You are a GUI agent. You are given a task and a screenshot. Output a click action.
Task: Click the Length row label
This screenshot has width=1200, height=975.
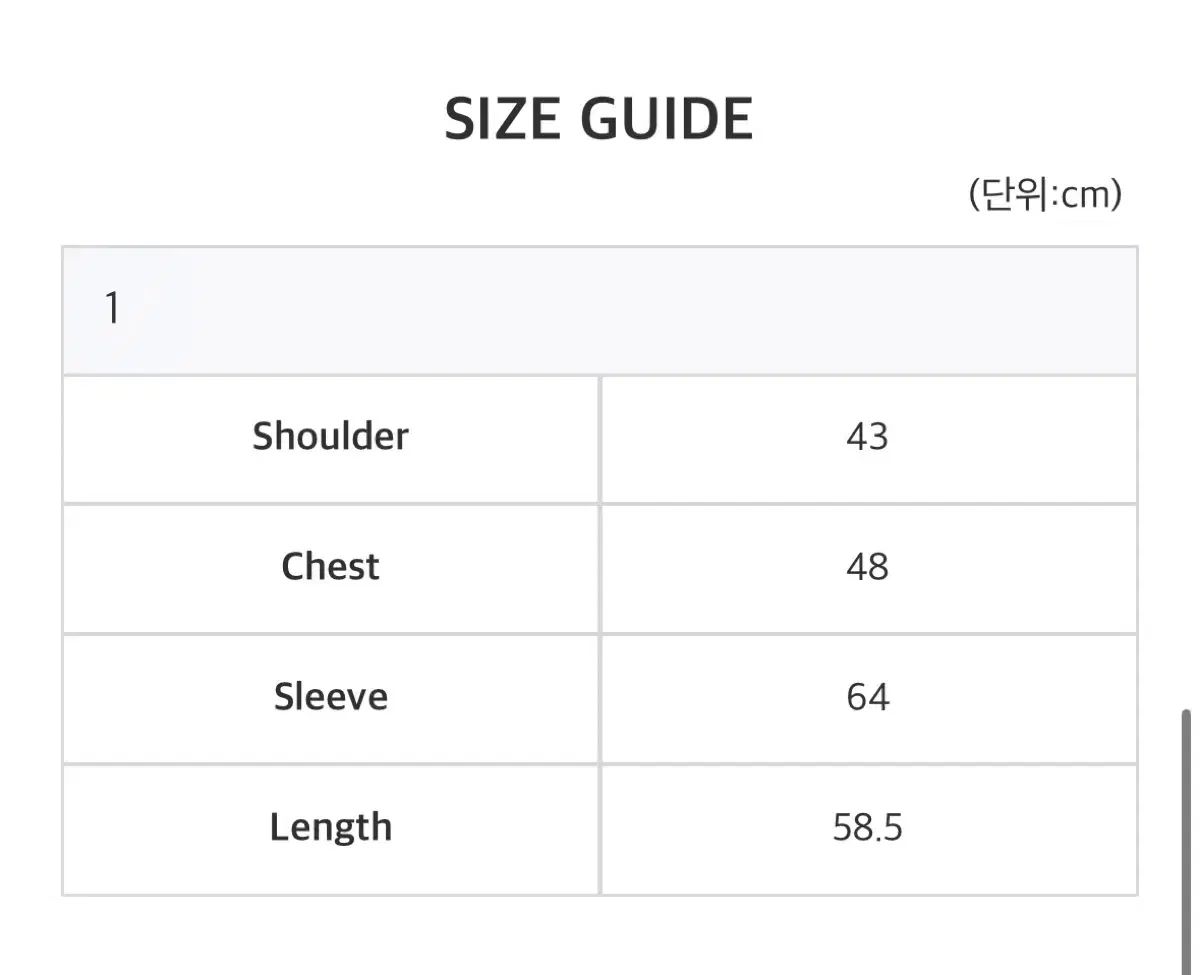330,827
